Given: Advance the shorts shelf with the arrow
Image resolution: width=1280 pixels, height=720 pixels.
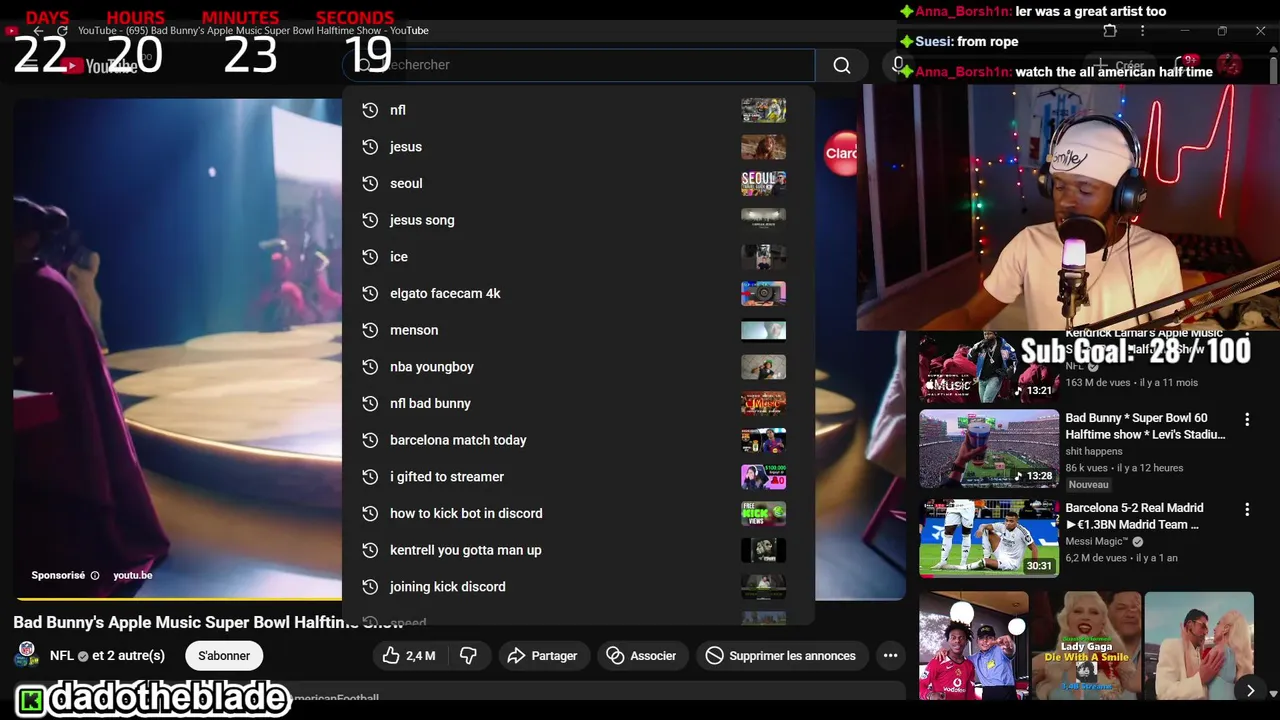Looking at the screenshot, I should coord(1250,690).
